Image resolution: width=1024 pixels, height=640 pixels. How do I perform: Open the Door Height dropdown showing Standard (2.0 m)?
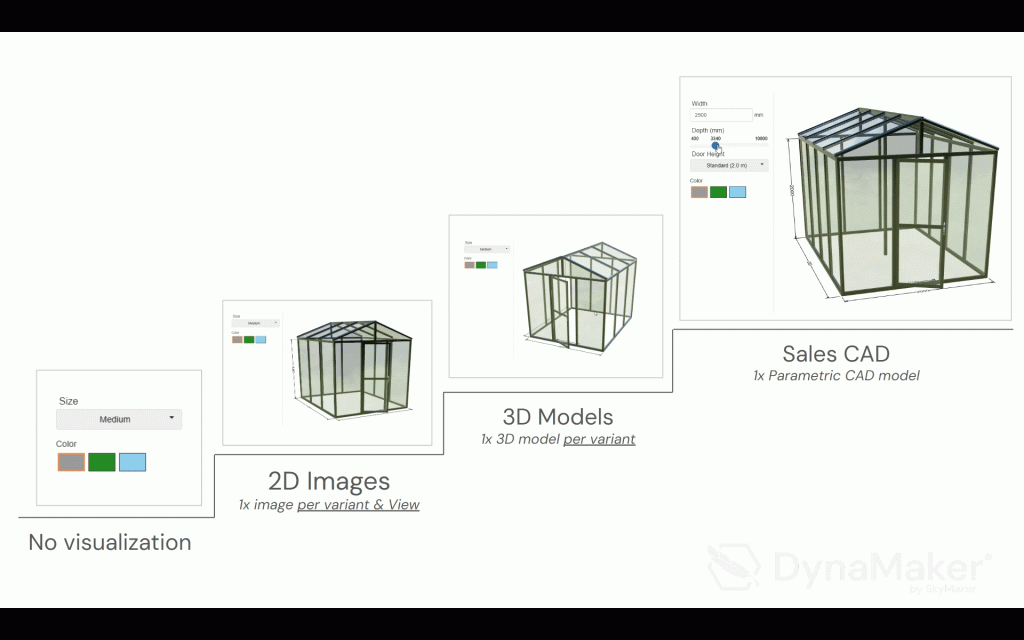pos(727,163)
